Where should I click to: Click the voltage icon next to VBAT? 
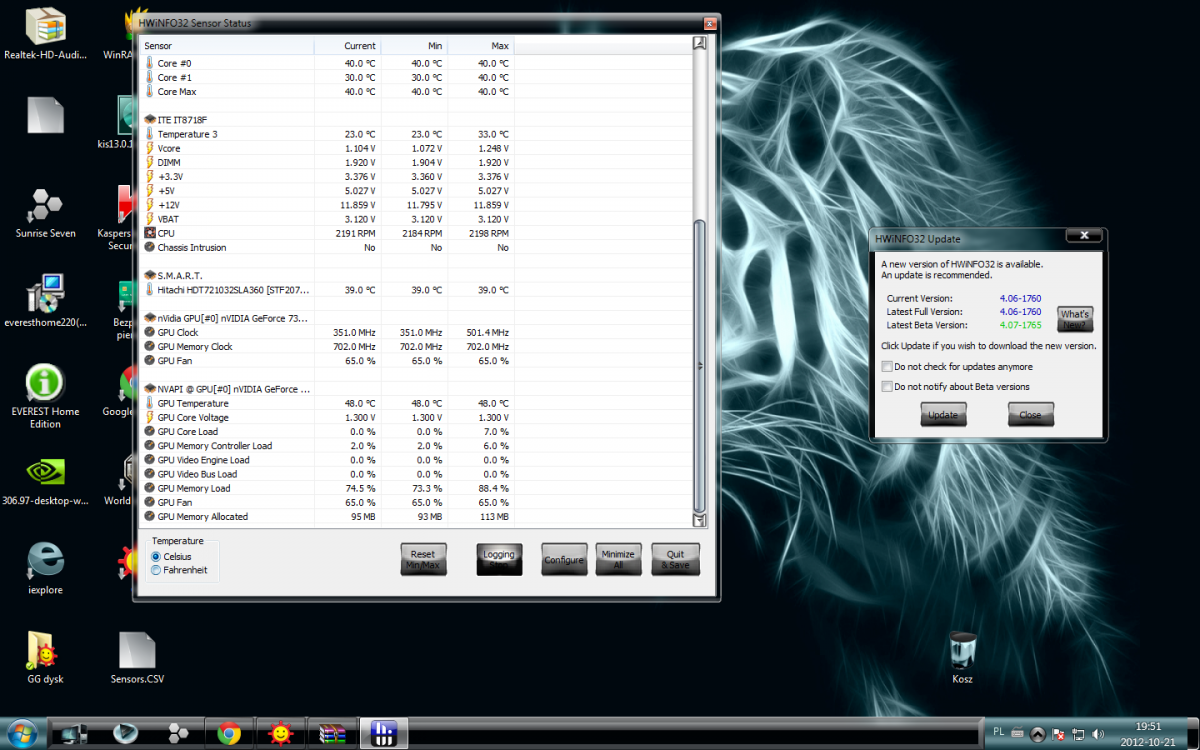click(150, 219)
